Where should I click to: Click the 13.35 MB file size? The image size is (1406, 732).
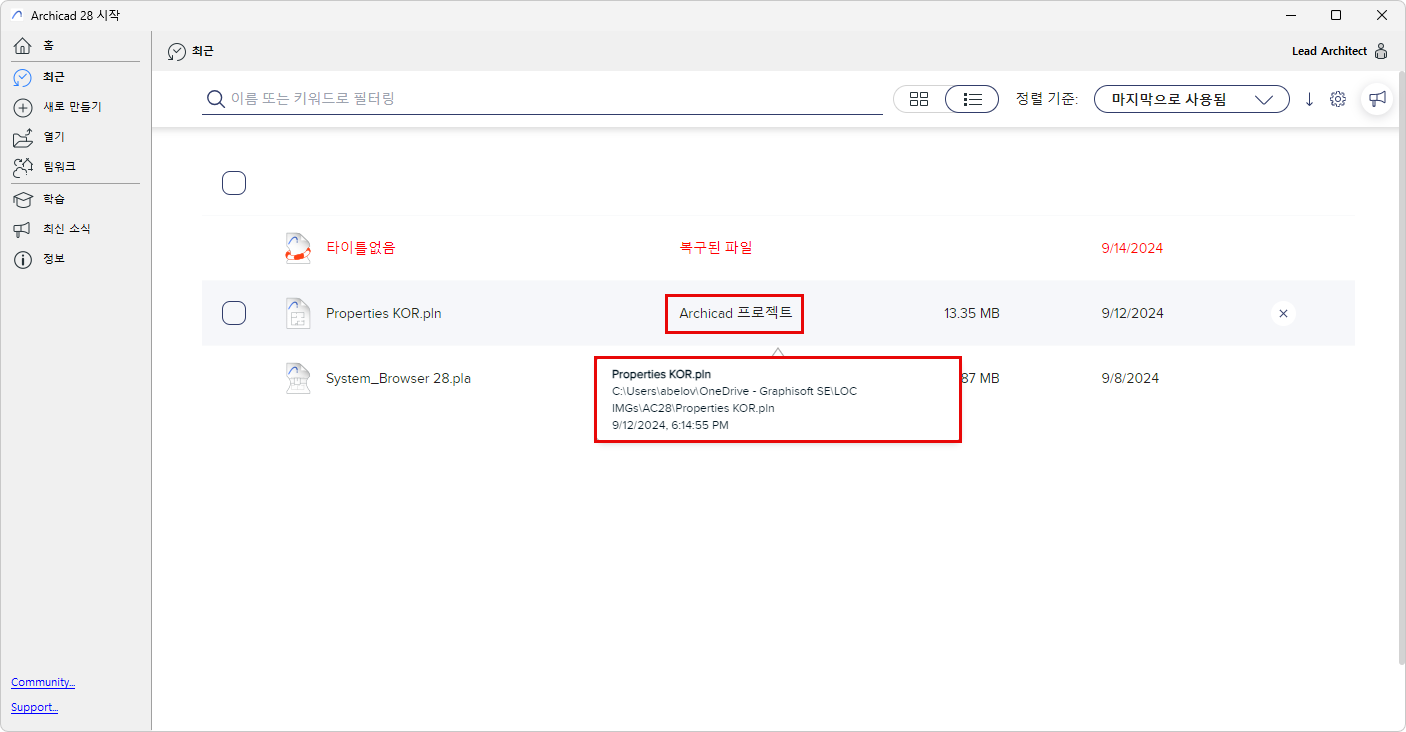pos(972,313)
